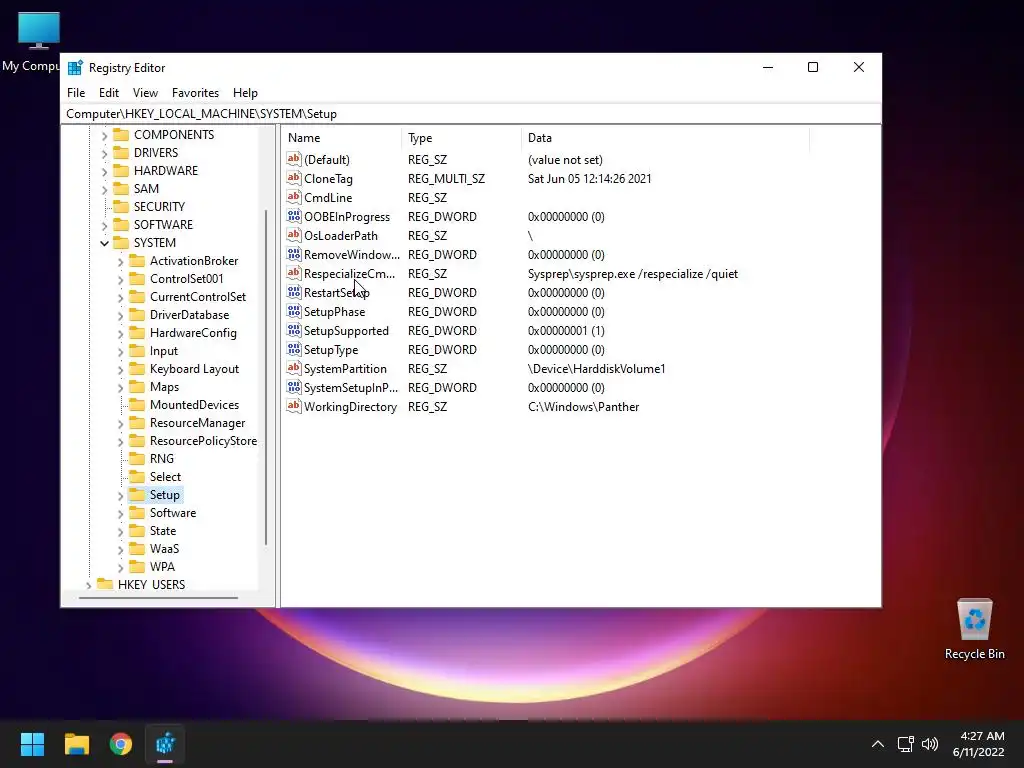Click the SetupSupported DWORD value icon
The height and width of the screenshot is (768, 1024).
[294, 330]
